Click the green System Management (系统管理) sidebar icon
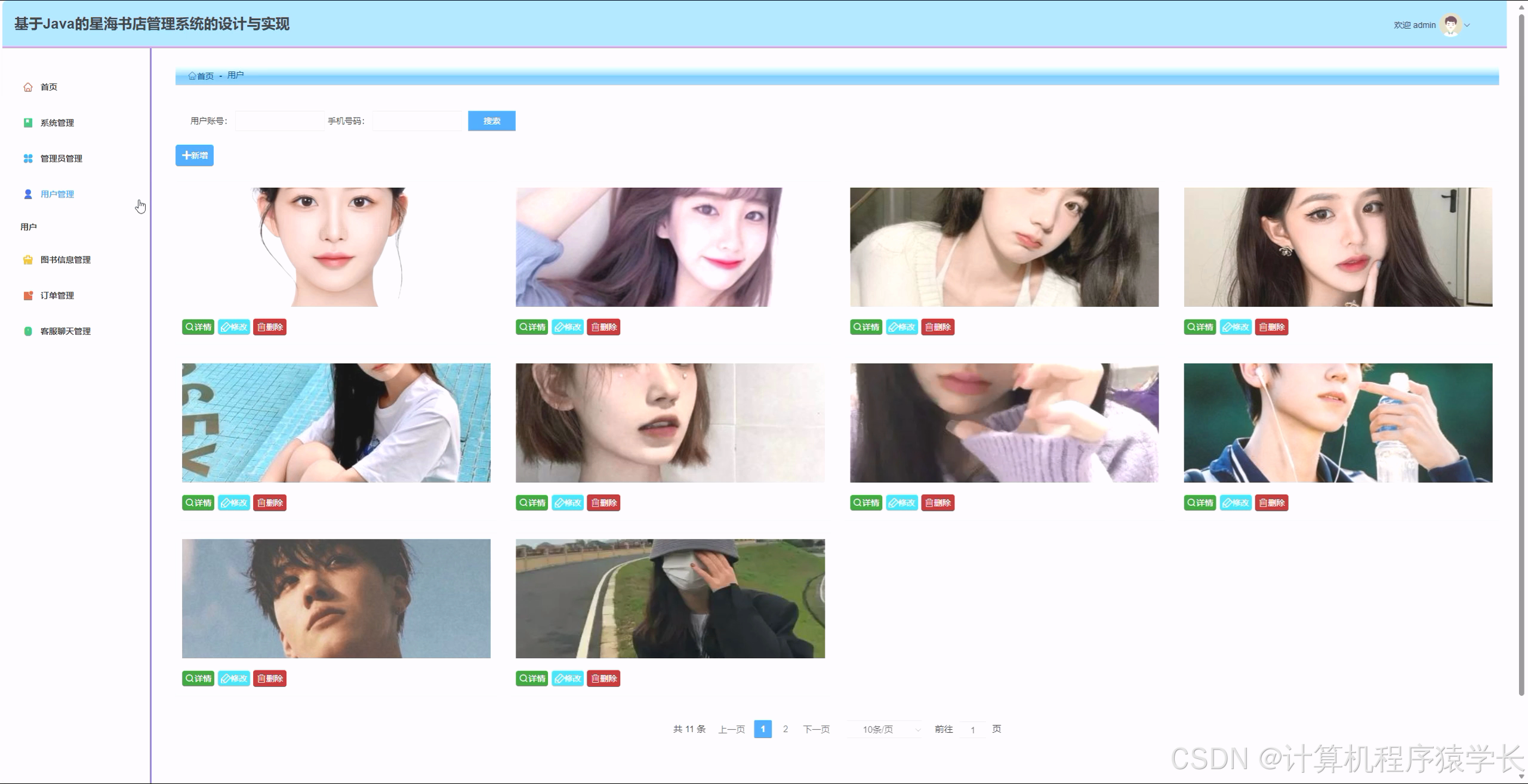 tap(27, 123)
